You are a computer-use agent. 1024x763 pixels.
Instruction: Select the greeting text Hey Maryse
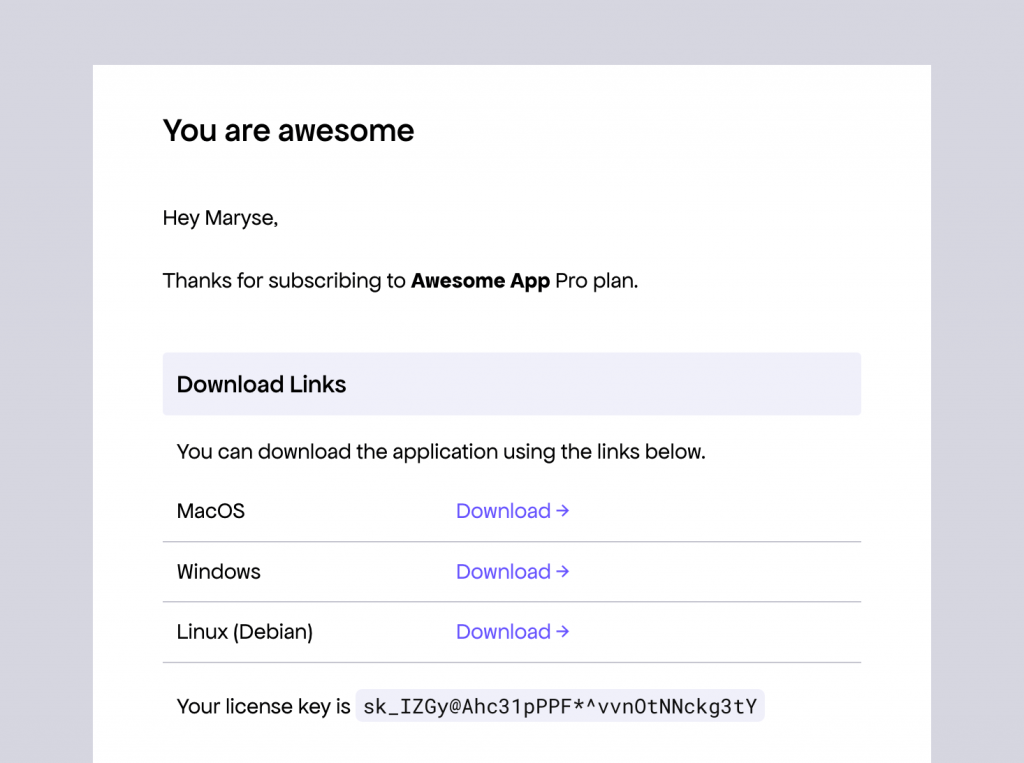point(219,218)
